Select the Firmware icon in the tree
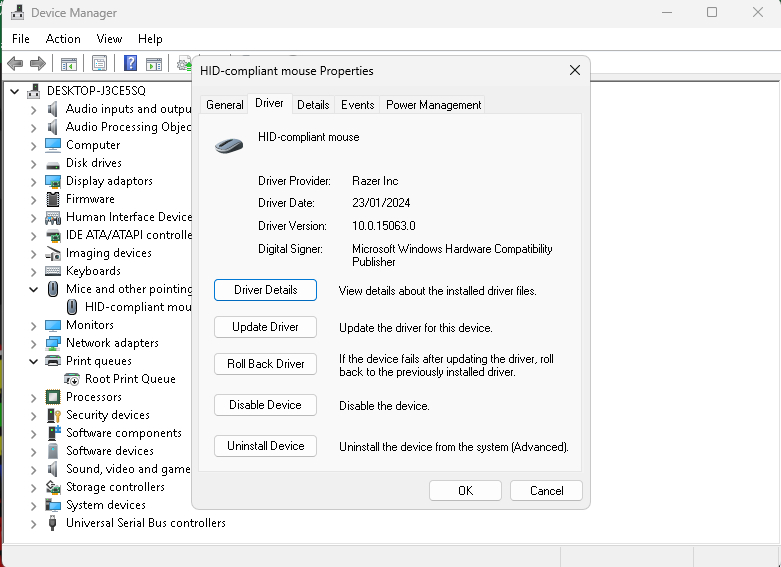The height and width of the screenshot is (567, 781). pyautogui.click(x=53, y=199)
